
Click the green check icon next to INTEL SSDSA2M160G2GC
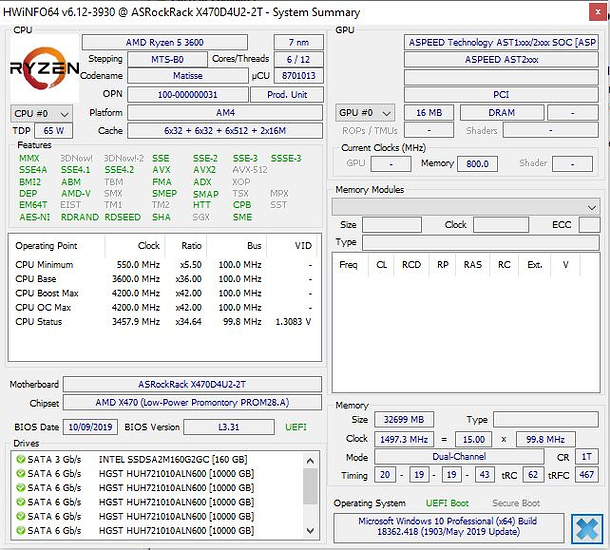point(20,459)
